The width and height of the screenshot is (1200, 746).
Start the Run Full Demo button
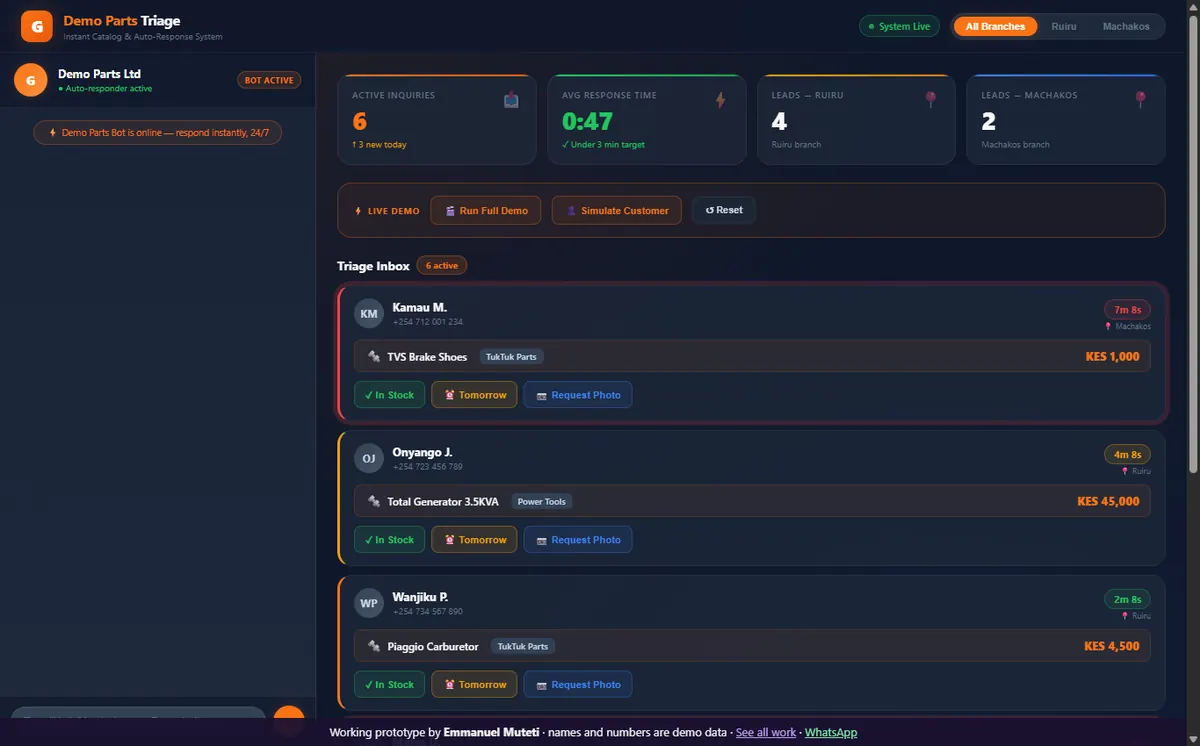pyautogui.click(x=486, y=211)
